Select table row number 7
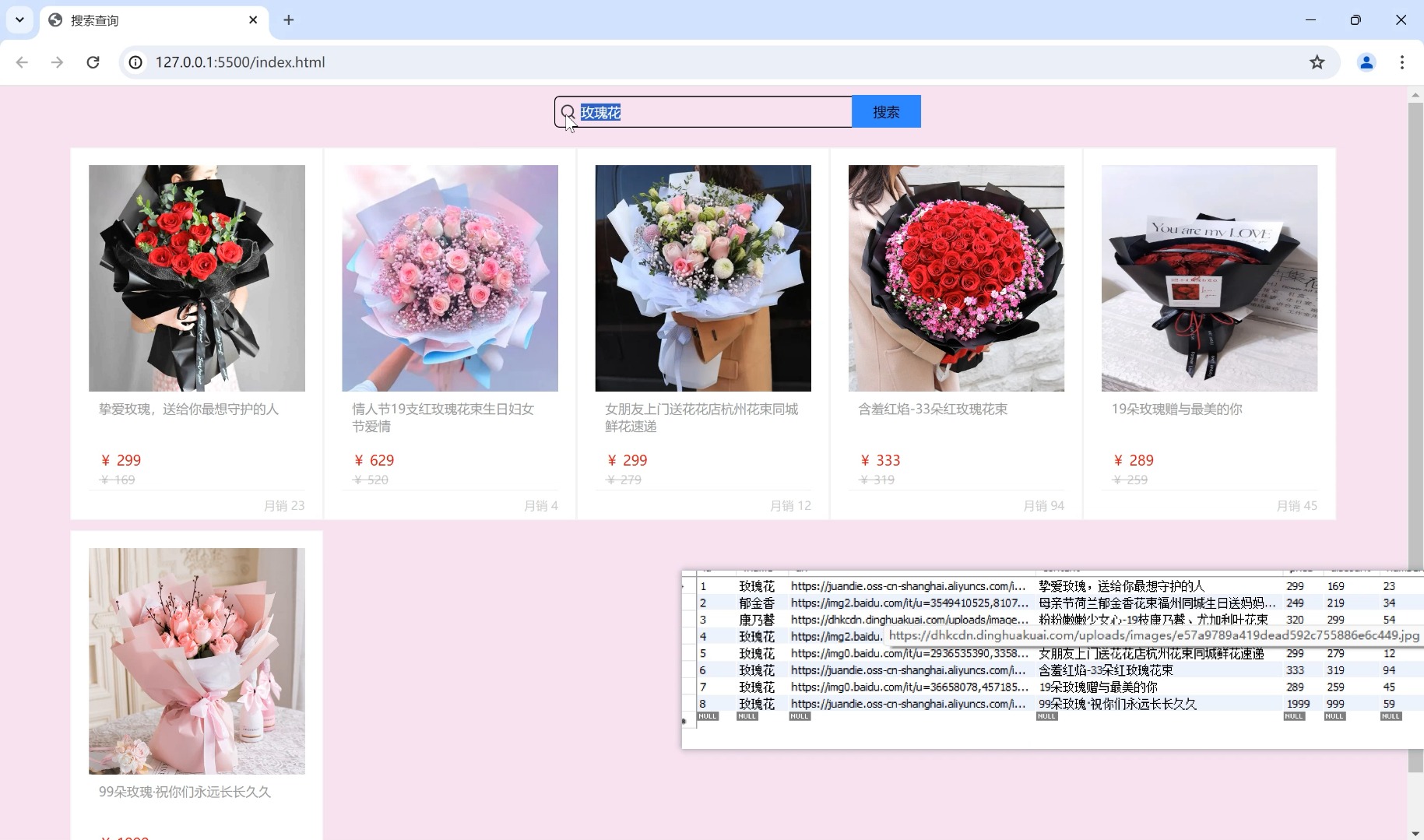Screen dimensions: 1424x840 click(702, 687)
